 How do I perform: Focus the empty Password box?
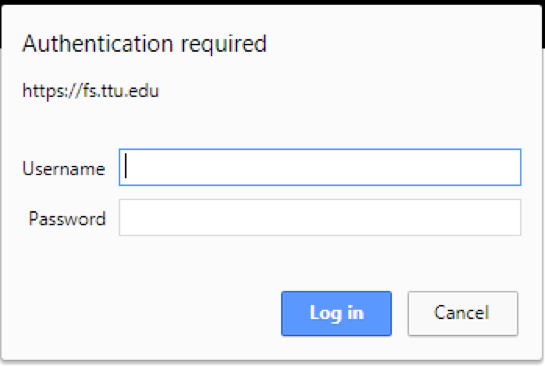(x=320, y=217)
